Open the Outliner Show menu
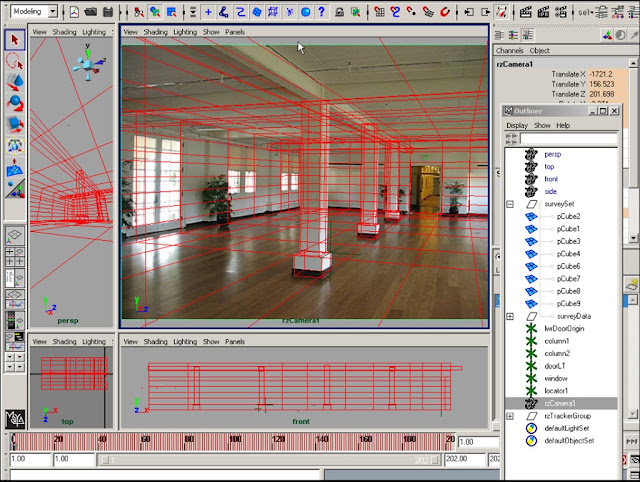Image resolution: width=640 pixels, height=482 pixels. (x=542, y=126)
